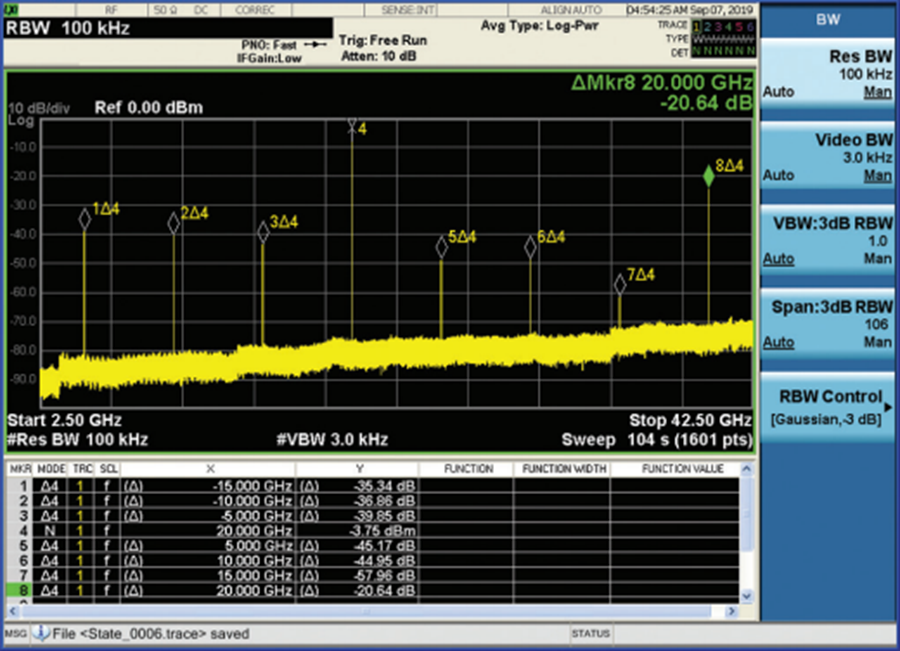Click the 3Δ4 marker diamond
The height and width of the screenshot is (651, 900).
pos(263,232)
